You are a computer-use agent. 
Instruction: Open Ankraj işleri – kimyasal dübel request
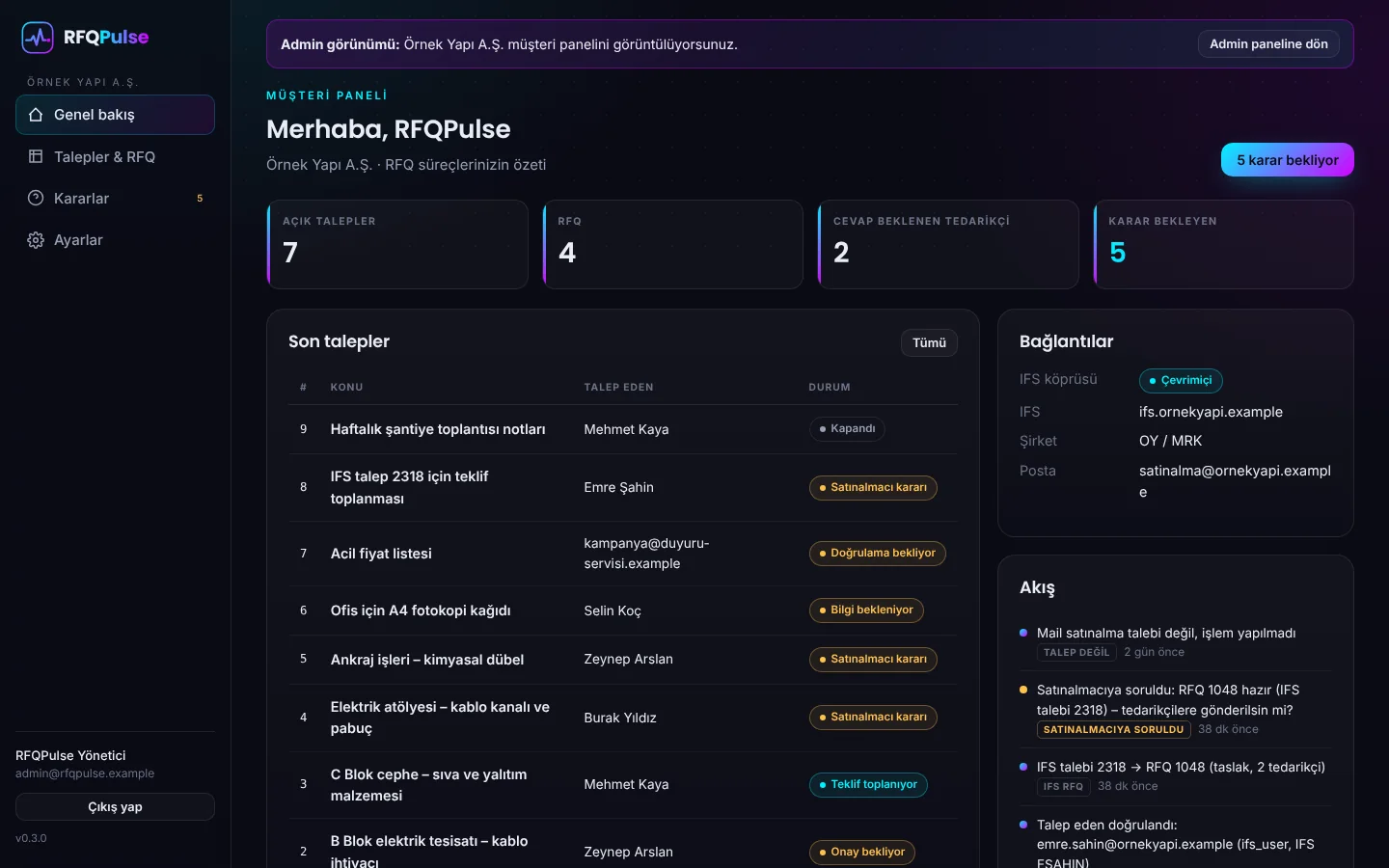coord(427,660)
